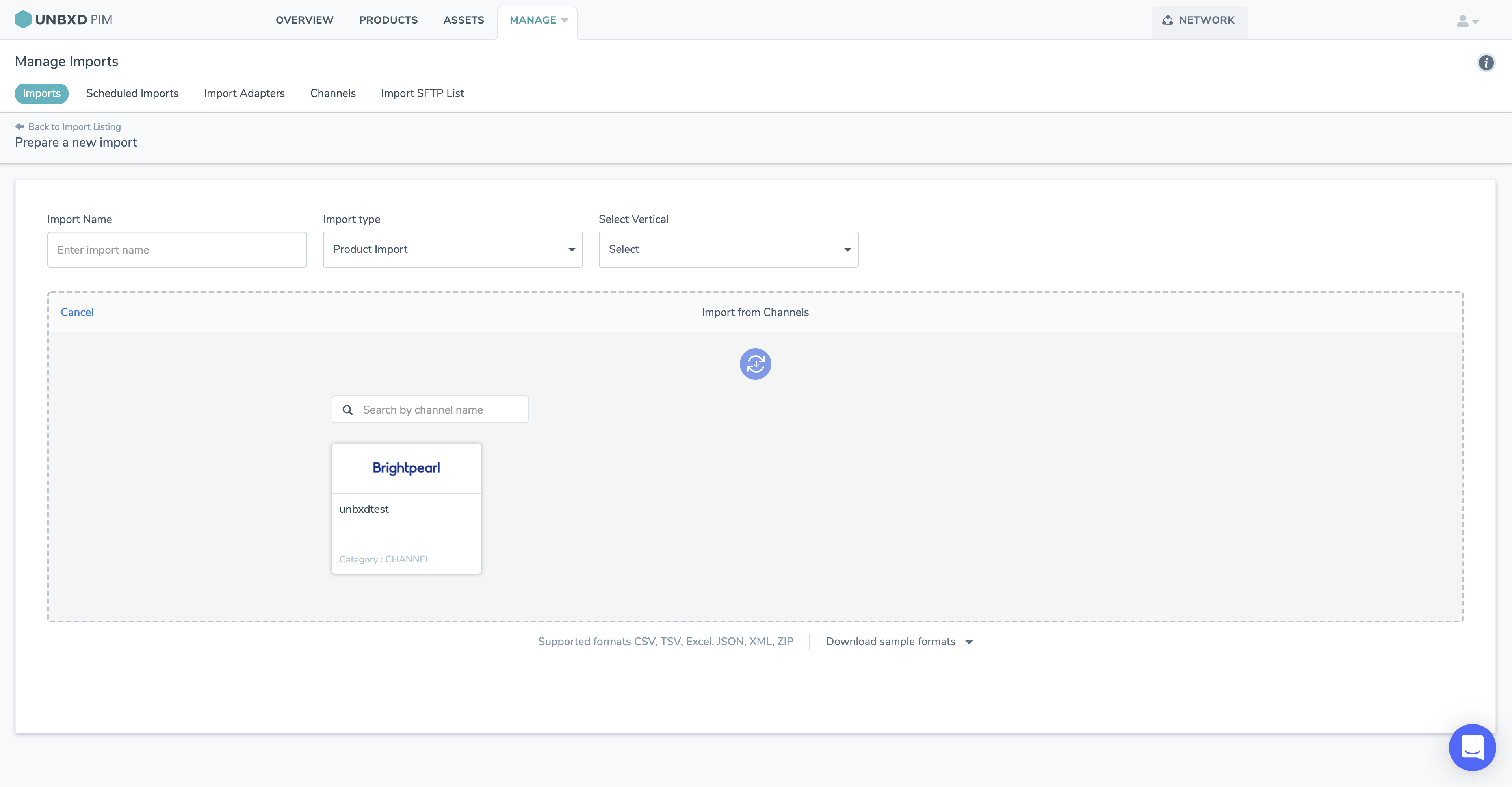Focus the Import Name field
1512x787 pixels.
click(177, 250)
